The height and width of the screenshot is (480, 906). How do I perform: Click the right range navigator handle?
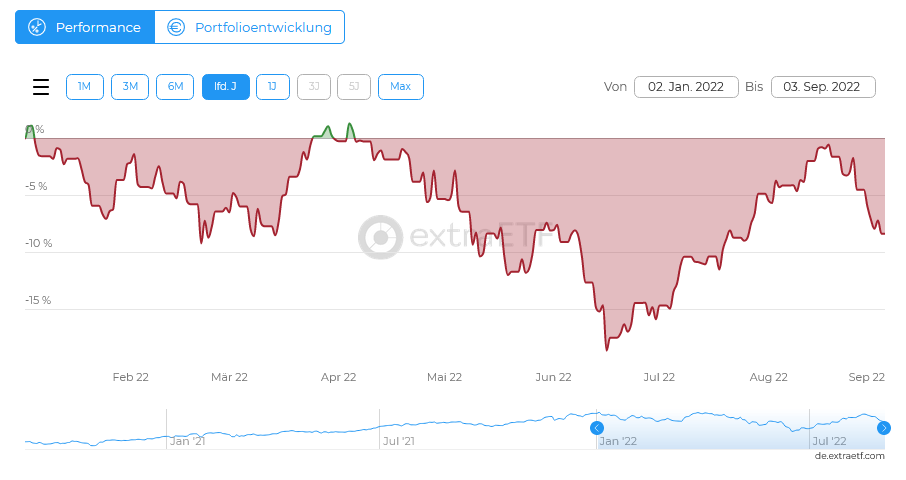tap(884, 428)
